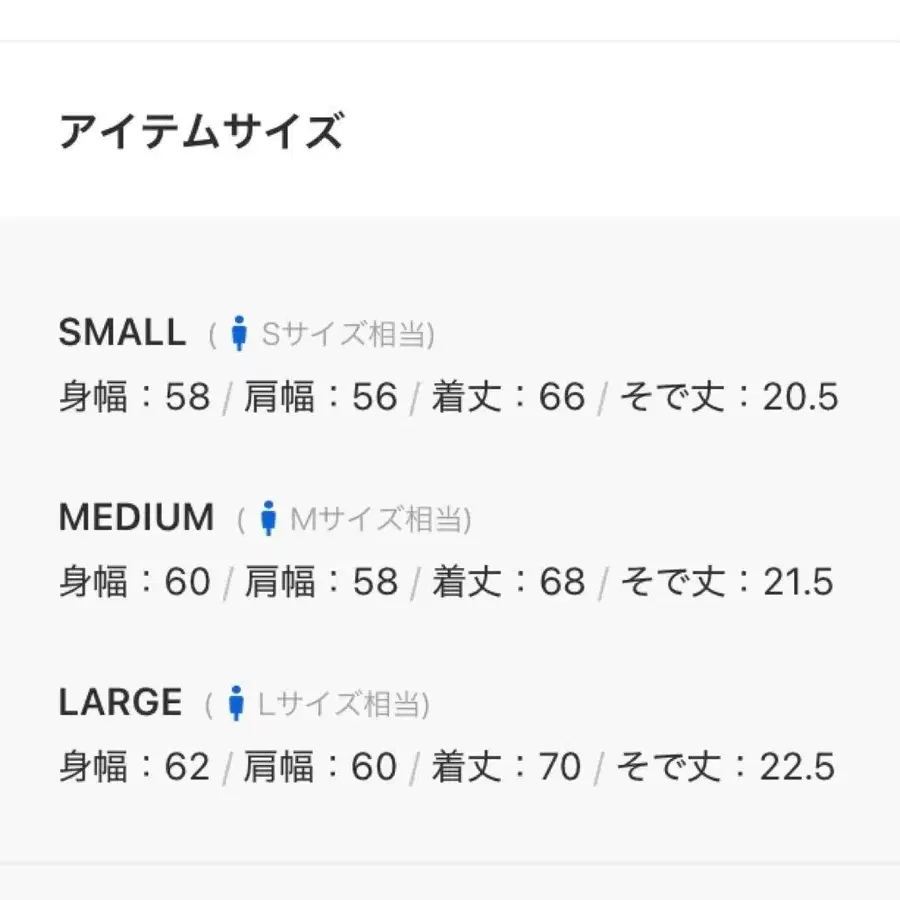The image size is (900, 900).
Task: Click the blue person icon beside Lサイズ相当
Action: coord(235,703)
